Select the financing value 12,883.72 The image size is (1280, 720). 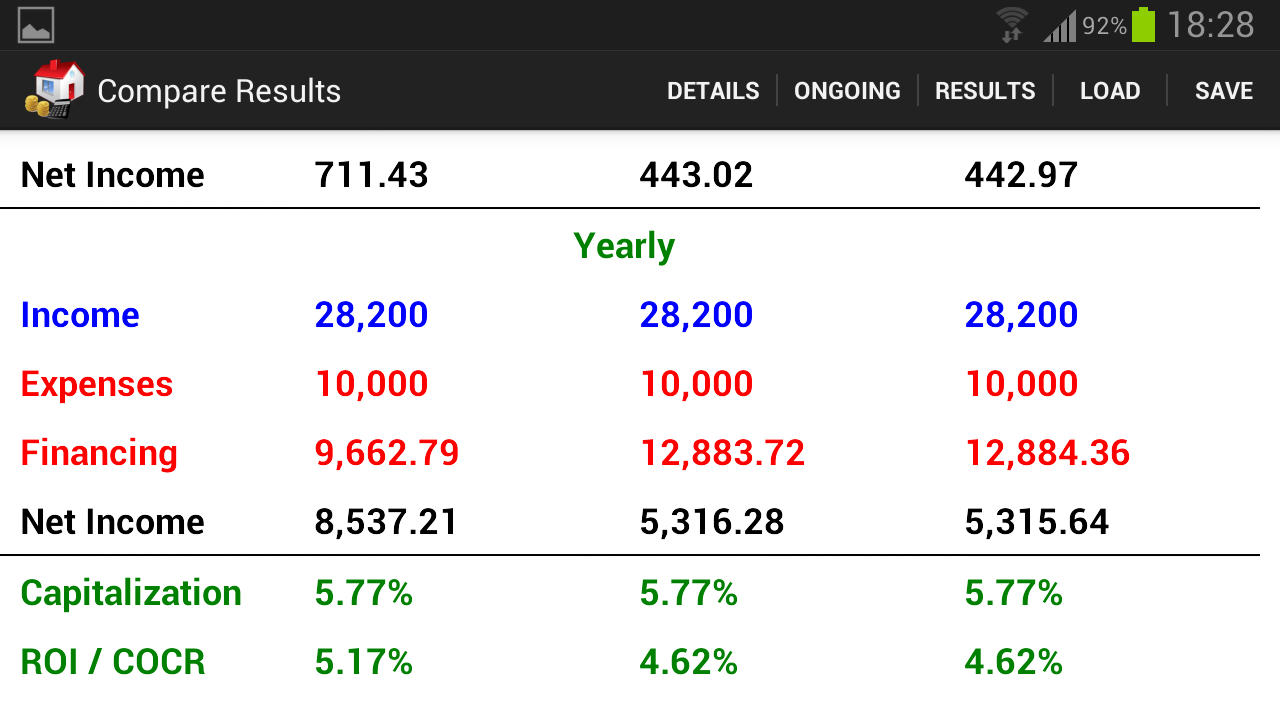coord(722,453)
